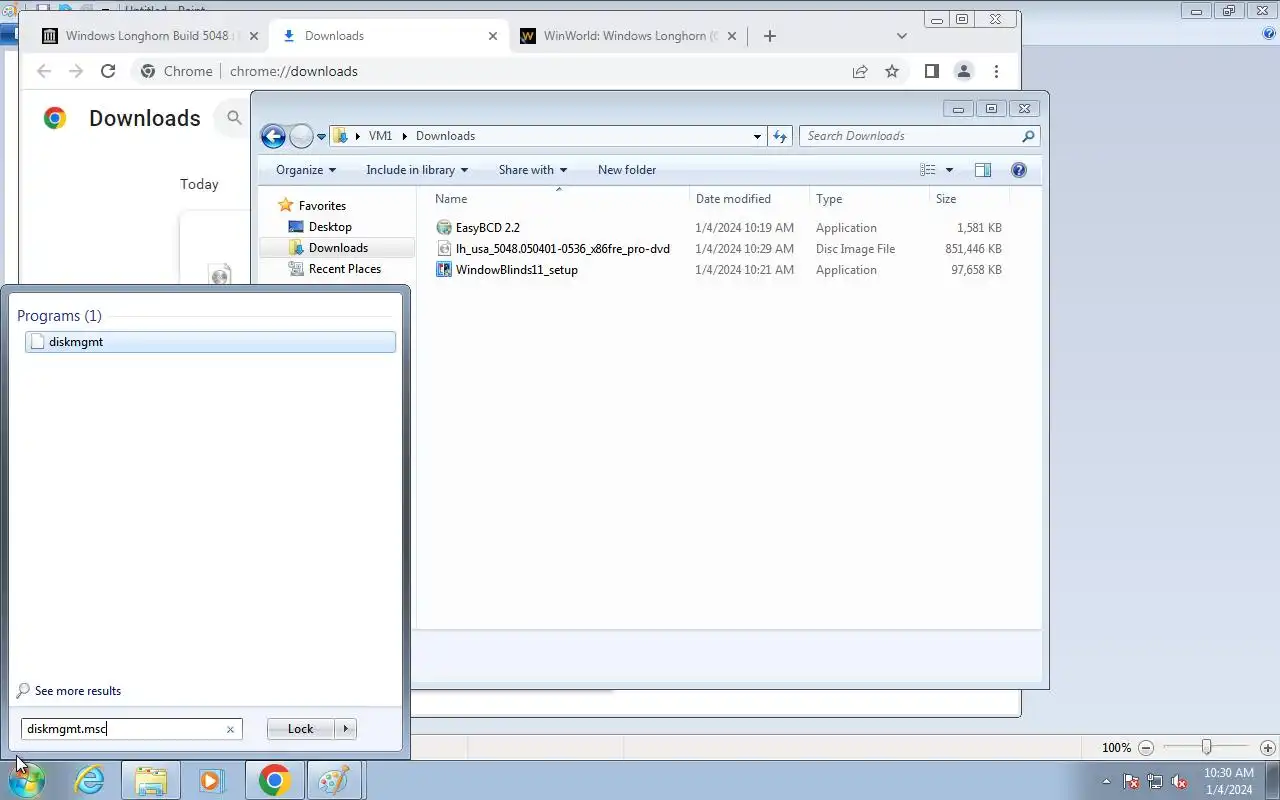
Task: Click the Paint zoom slider handle
Action: coord(1207,748)
